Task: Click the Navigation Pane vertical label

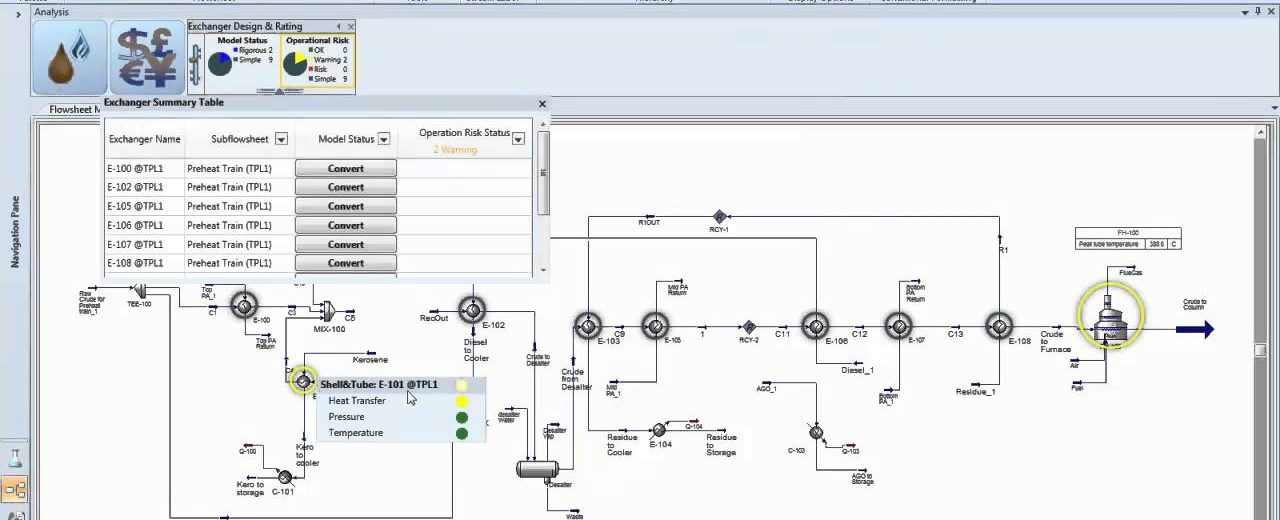Action: point(15,232)
